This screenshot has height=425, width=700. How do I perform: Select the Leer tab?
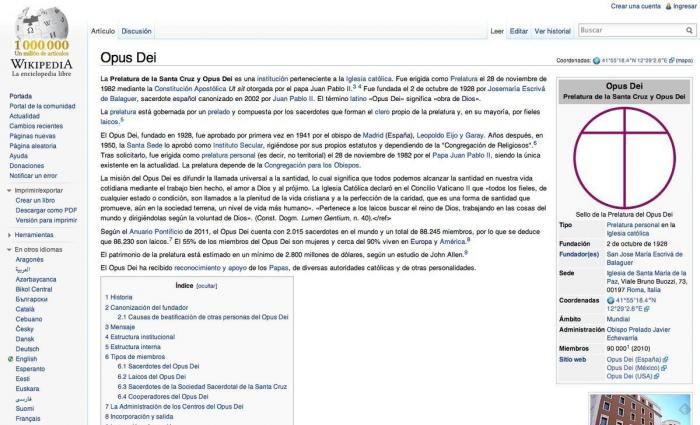[x=497, y=31]
